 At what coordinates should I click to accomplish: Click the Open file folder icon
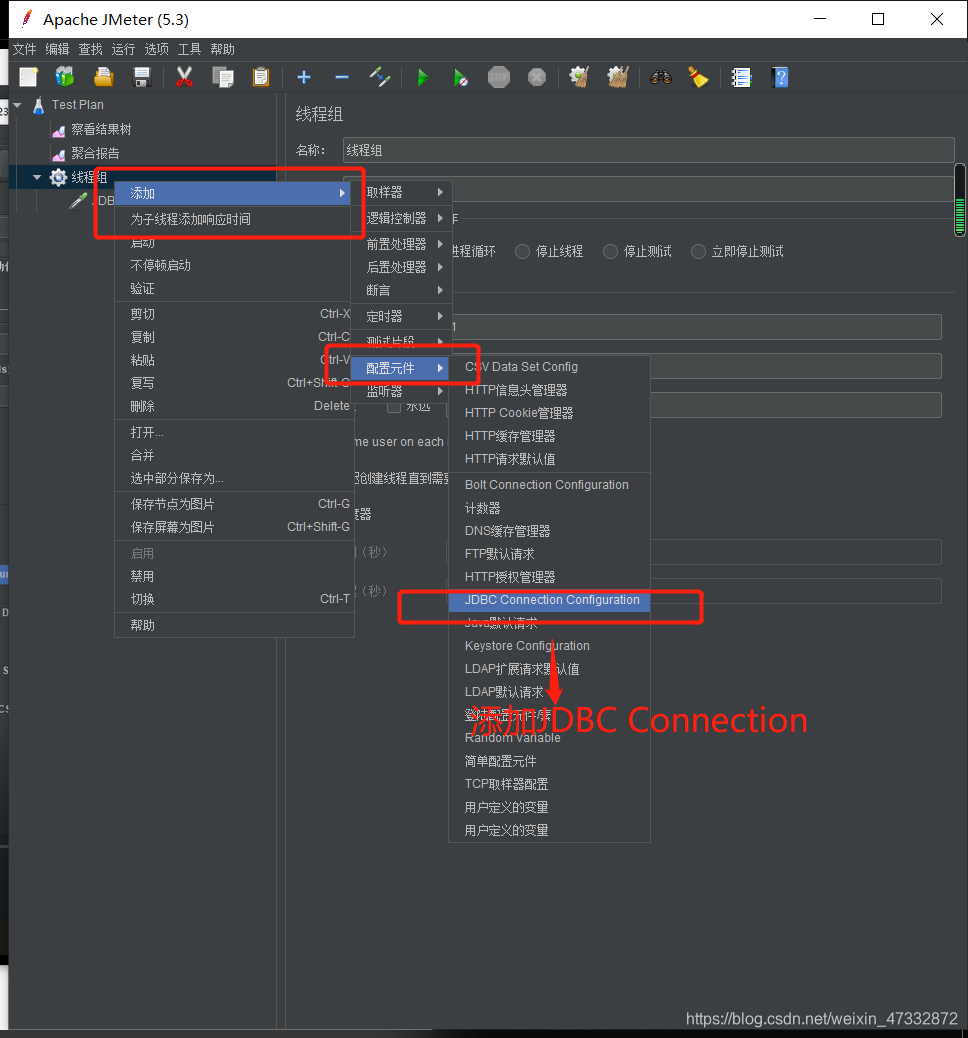click(x=103, y=77)
